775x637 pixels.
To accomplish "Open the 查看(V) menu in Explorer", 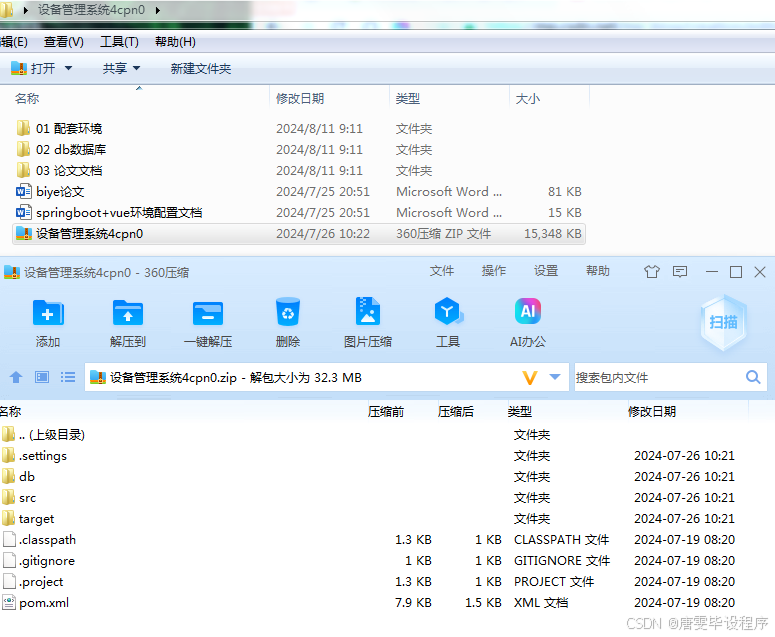I will (x=64, y=42).
